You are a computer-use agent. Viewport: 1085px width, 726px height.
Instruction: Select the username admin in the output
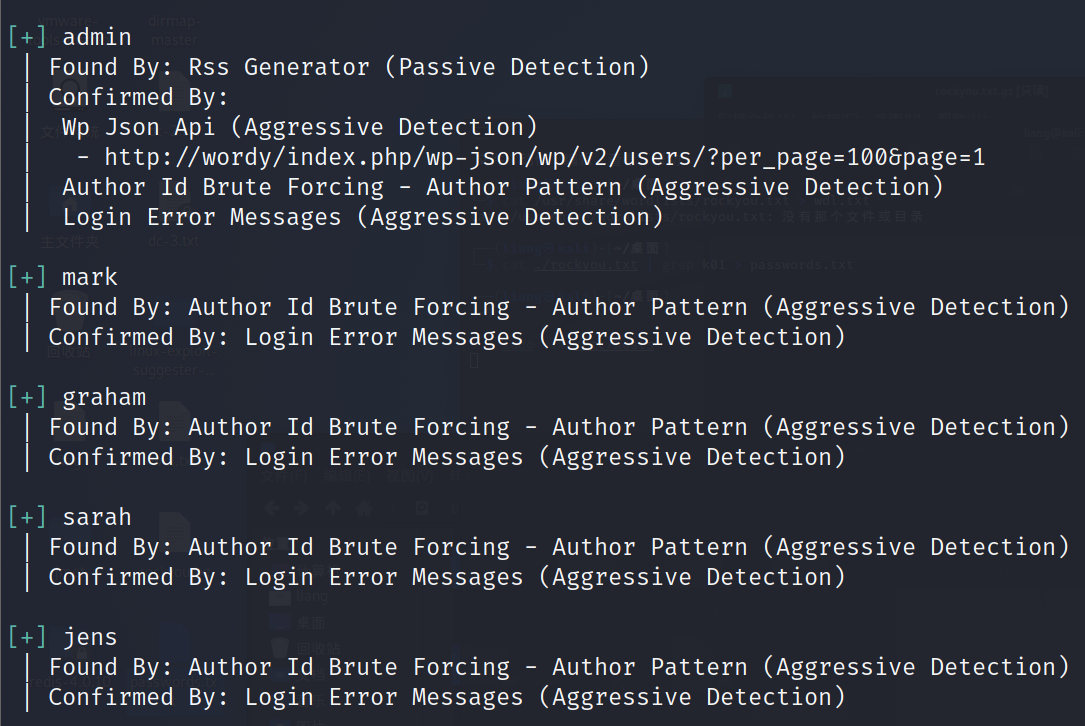coord(96,38)
